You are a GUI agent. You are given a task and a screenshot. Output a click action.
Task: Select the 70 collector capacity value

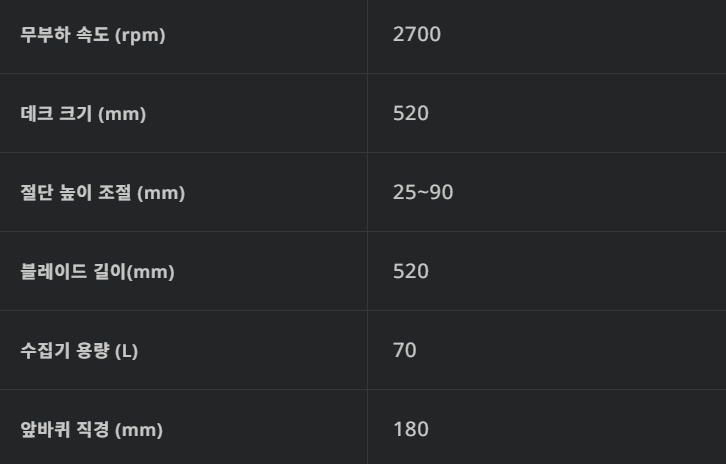(x=404, y=351)
